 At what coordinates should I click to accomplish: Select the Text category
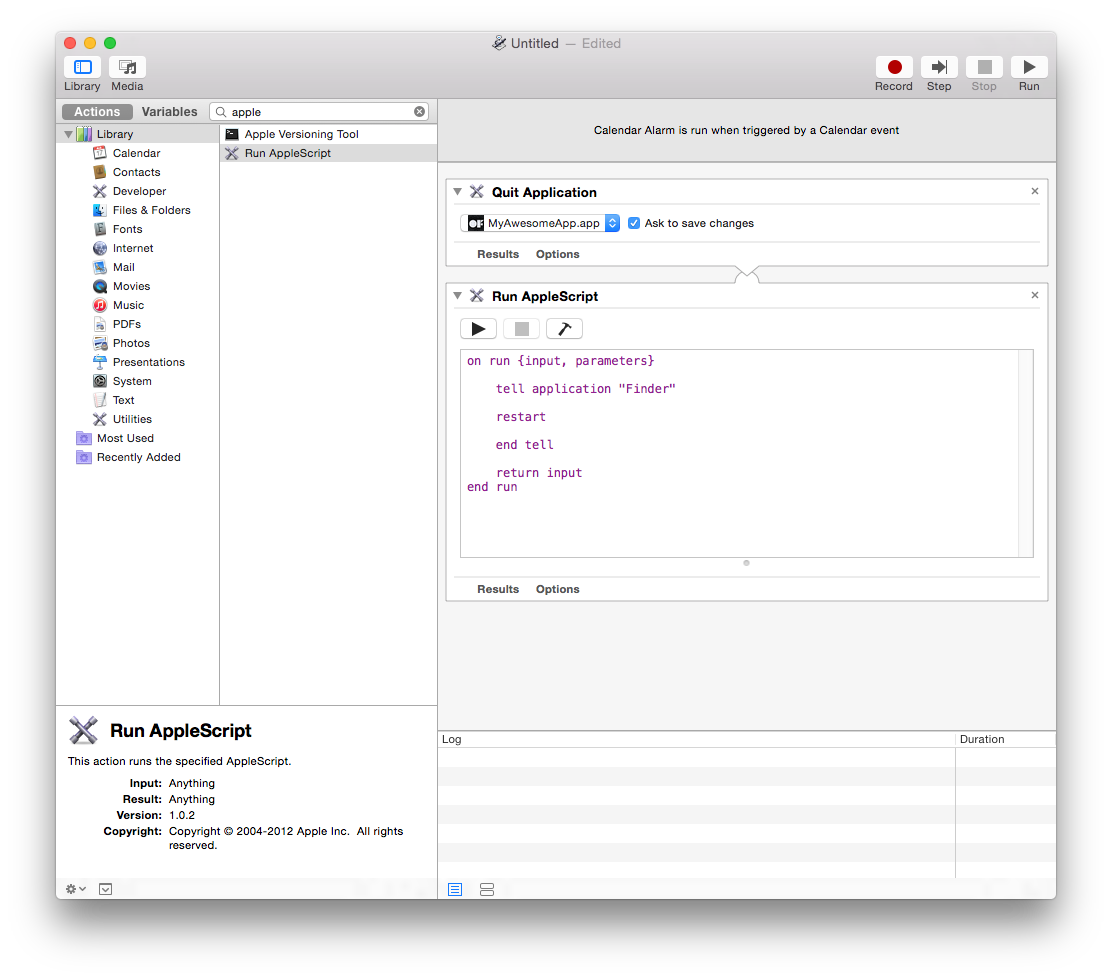[x=123, y=400]
